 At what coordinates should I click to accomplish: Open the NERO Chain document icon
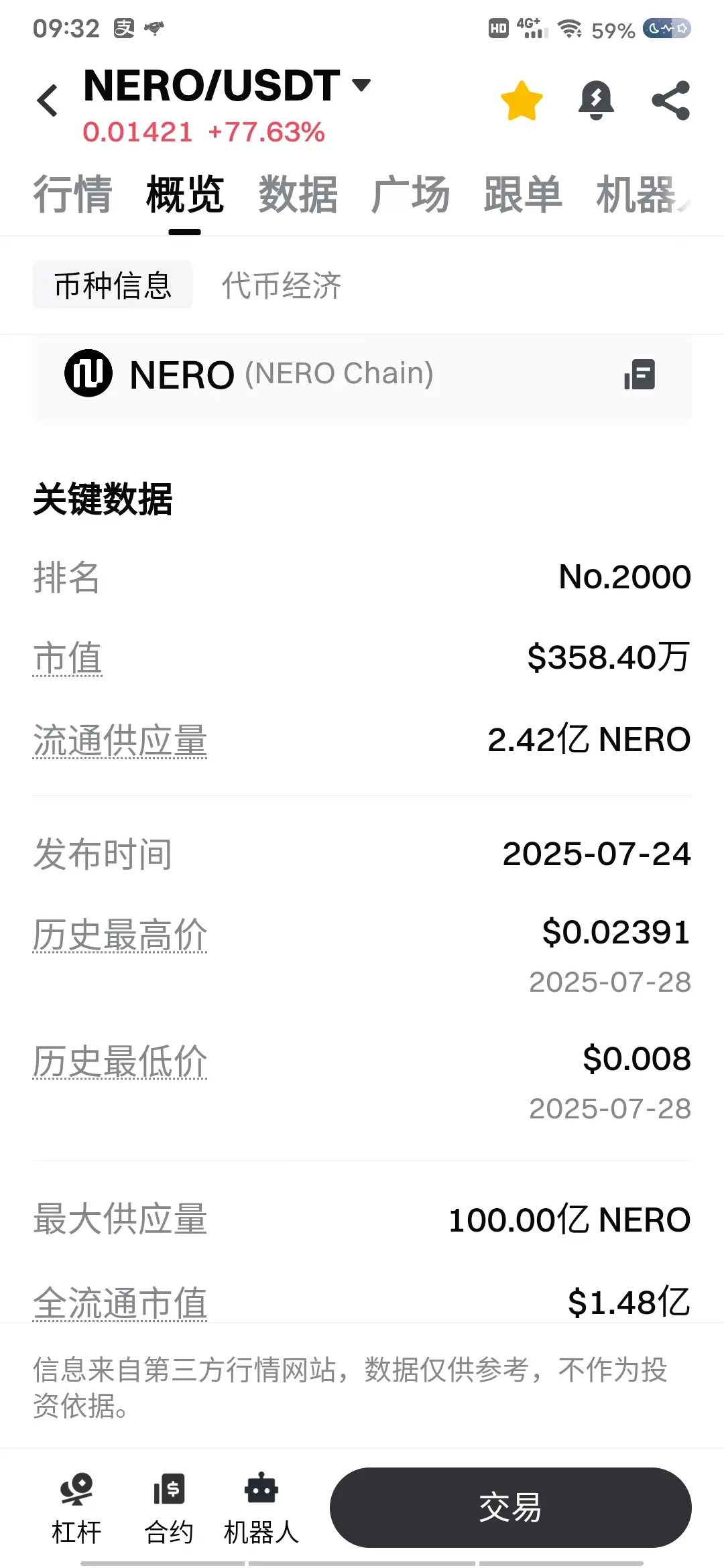[640, 374]
